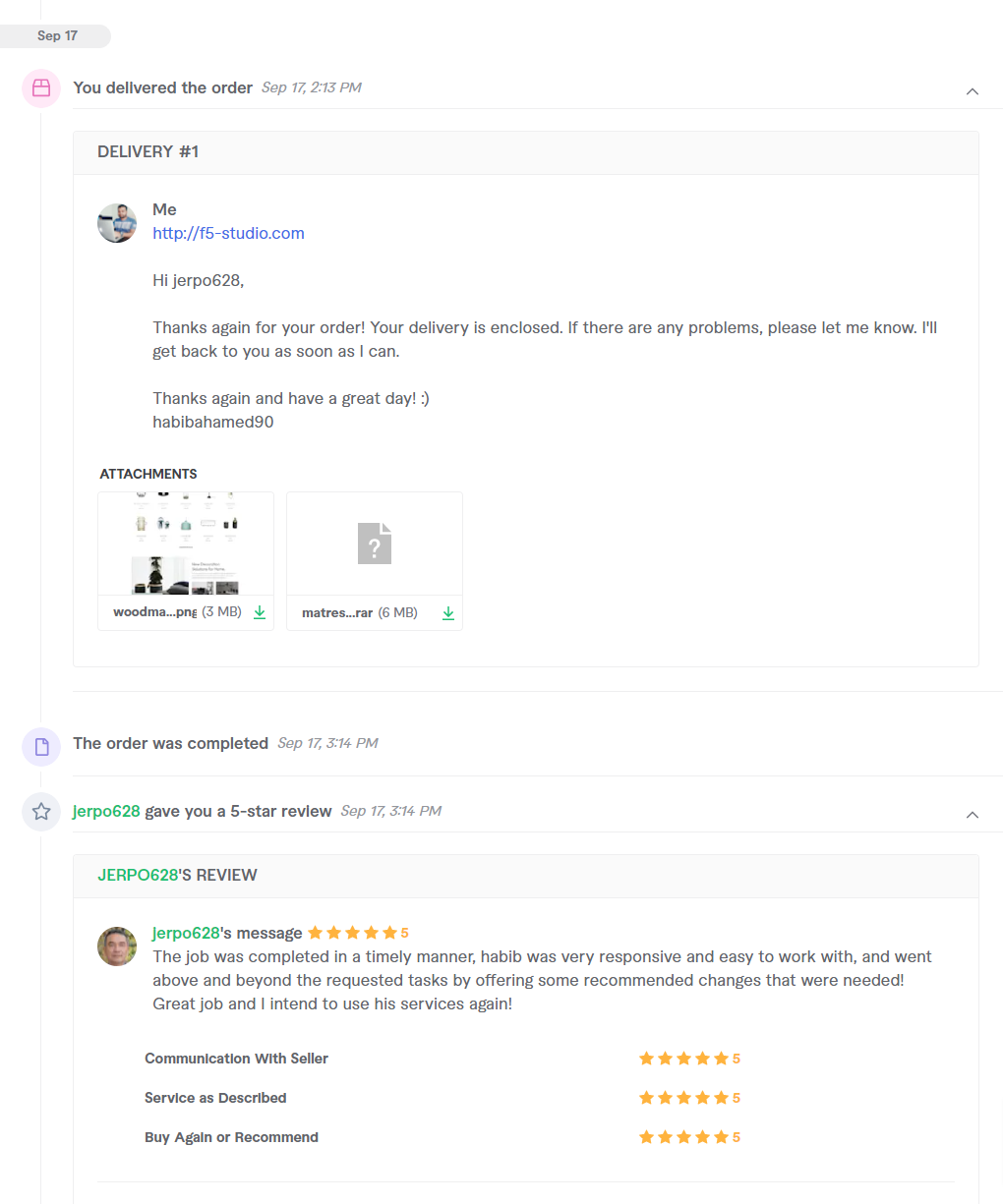Click jerpo628's reviewer avatar

point(117,946)
